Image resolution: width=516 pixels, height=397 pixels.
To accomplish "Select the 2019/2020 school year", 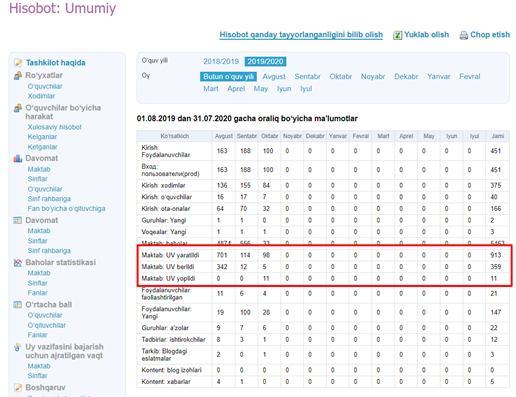I will point(265,61).
